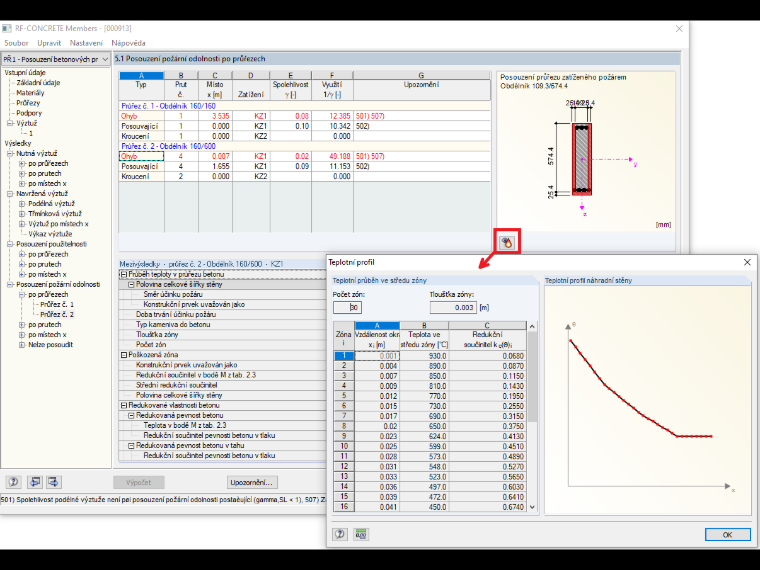Click decimal places icon in Teplotní profil dialog

pyautogui.click(x=361, y=534)
